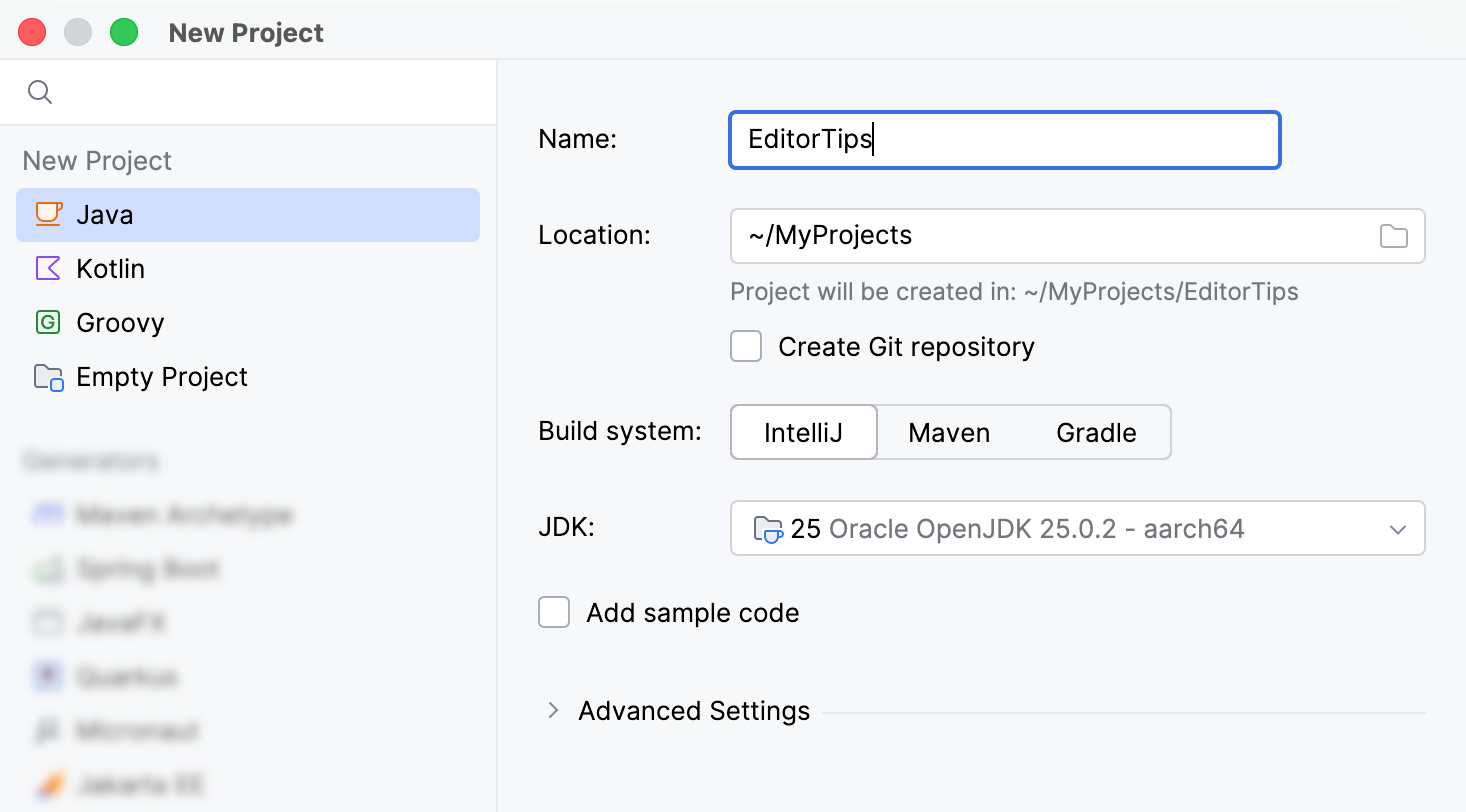
Task: Open the JDK version dropdown
Action: click(x=1078, y=528)
